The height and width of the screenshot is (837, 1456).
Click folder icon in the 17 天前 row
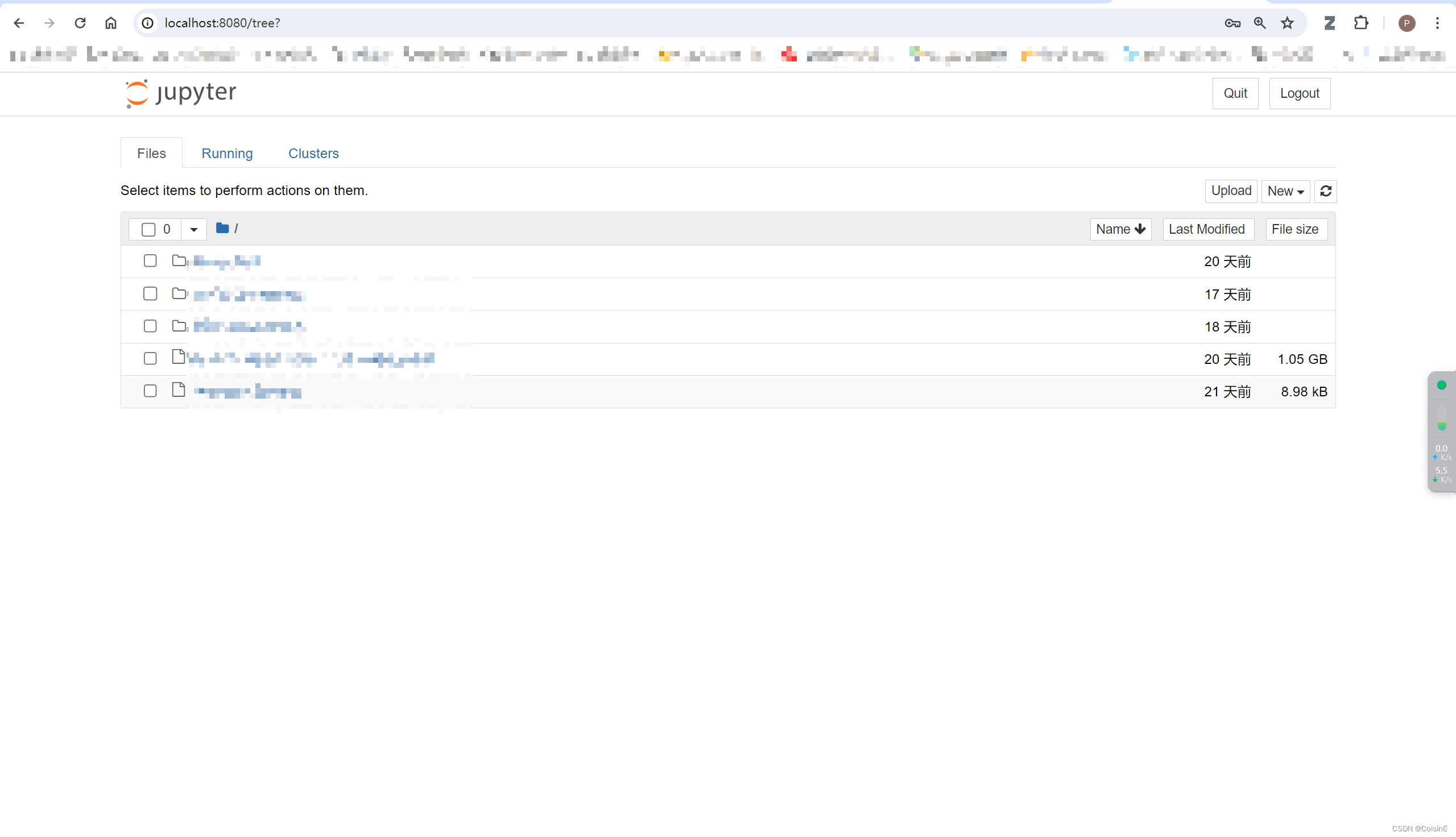(x=179, y=294)
